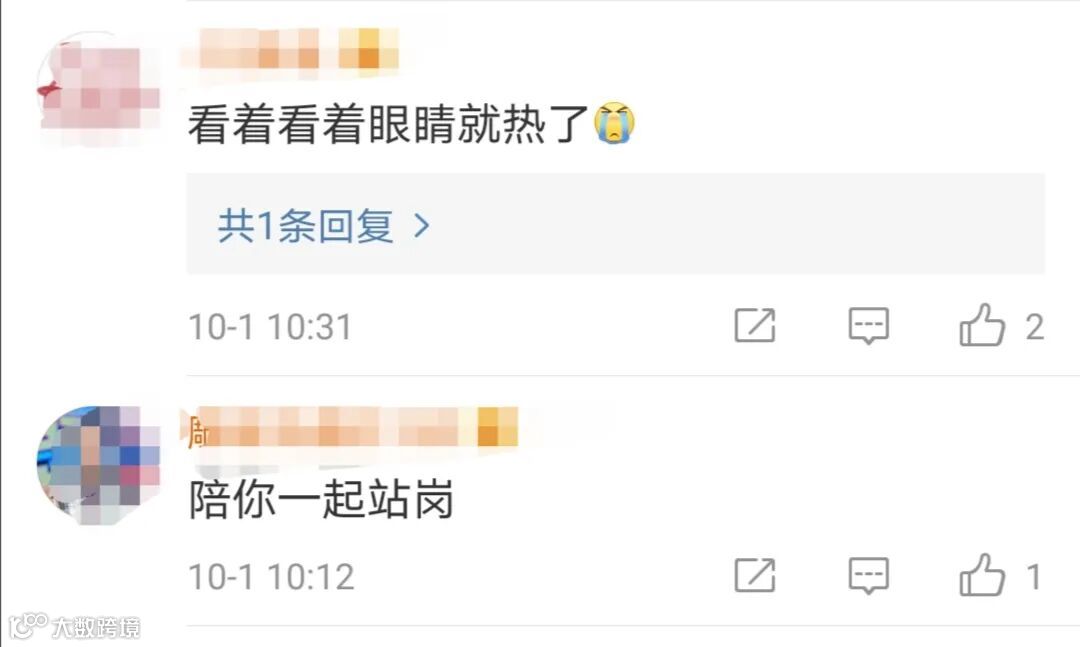Repost the 陪你一起站岗 comment
The width and height of the screenshot is (1080, 647).
755,575
